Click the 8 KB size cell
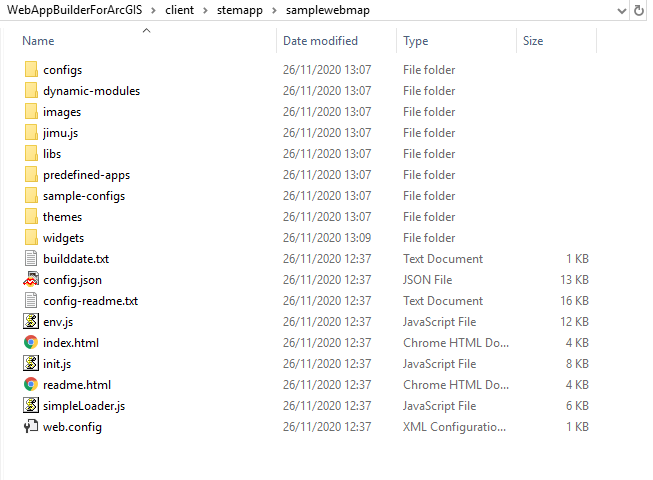The image size is (653, 480). coord(577,363)
